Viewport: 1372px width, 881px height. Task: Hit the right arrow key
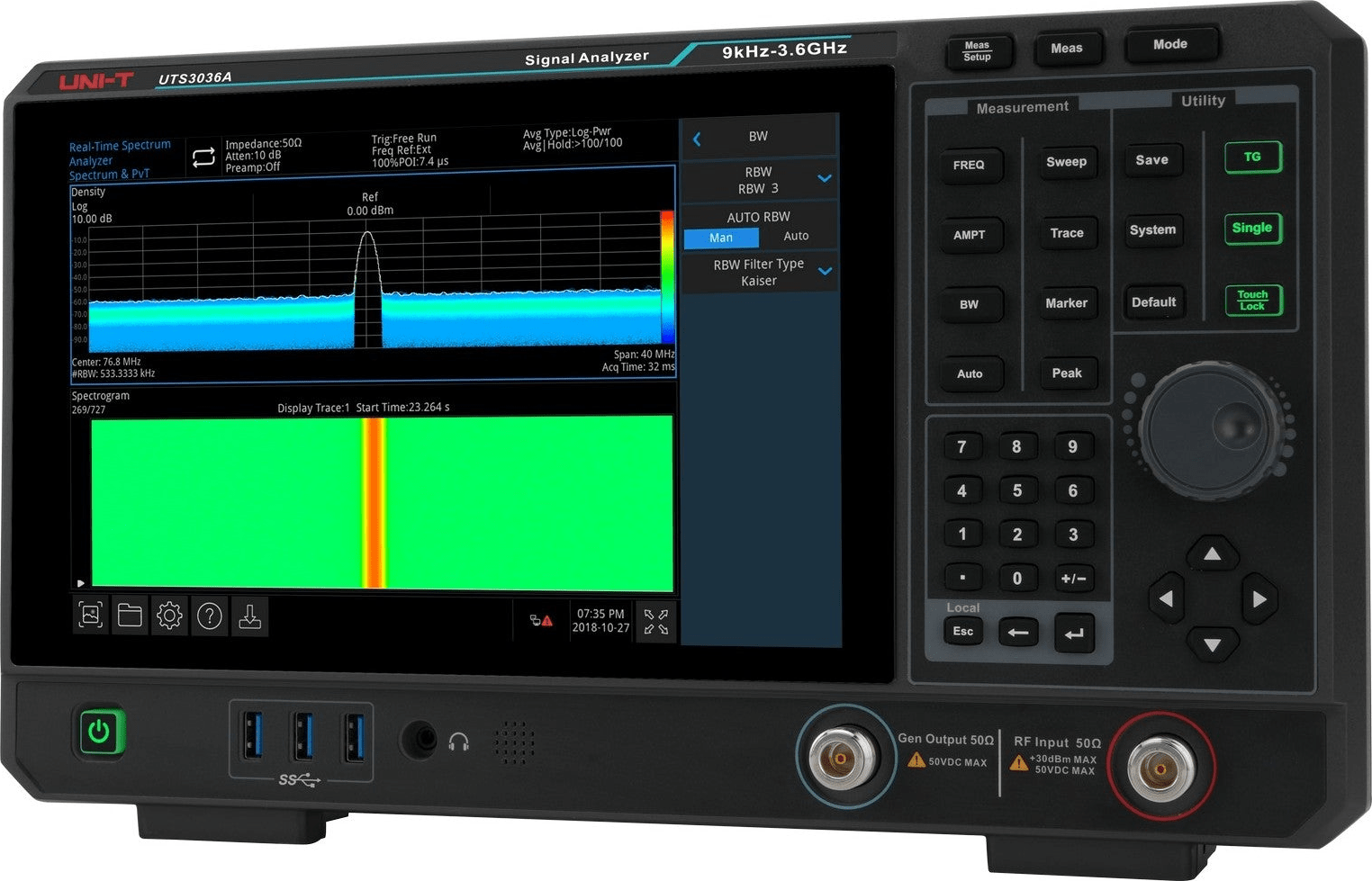(x=1259, y=598)
